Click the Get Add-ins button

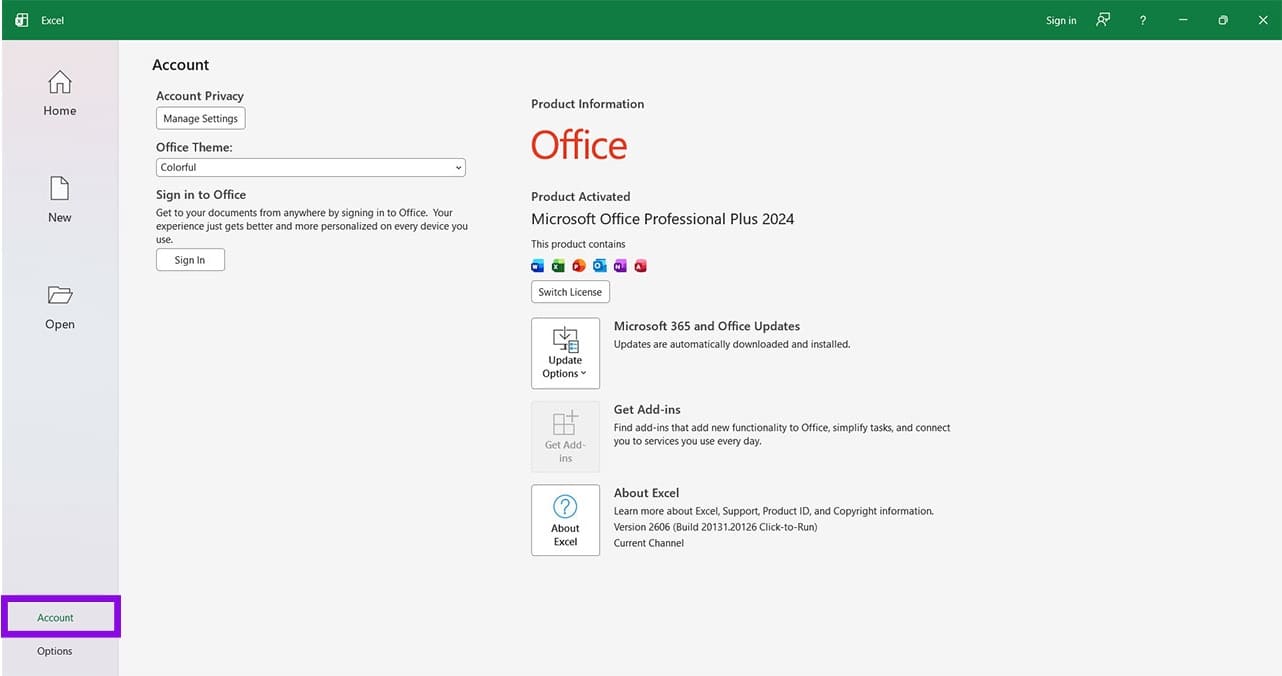[566, 437]
